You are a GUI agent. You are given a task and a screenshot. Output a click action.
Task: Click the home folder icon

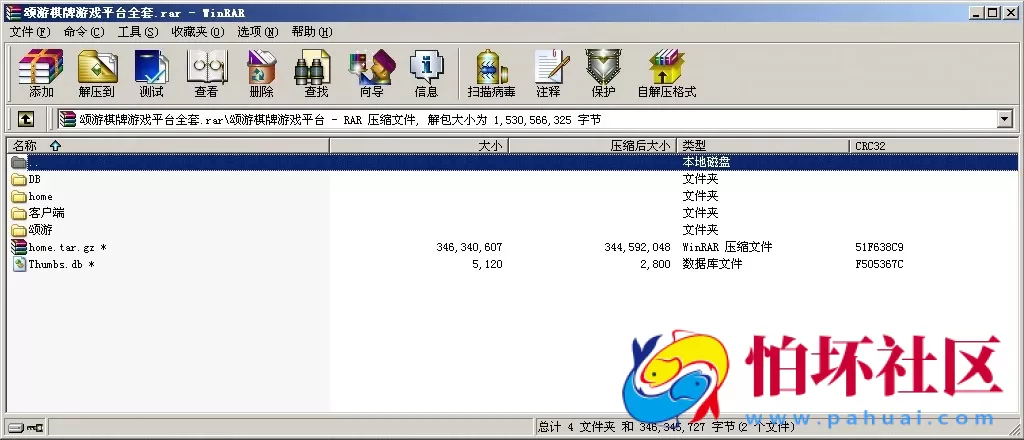pos(19,196)
